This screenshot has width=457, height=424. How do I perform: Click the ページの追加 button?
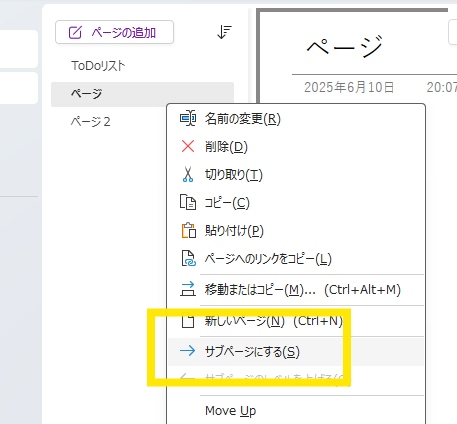click(114, 32)
